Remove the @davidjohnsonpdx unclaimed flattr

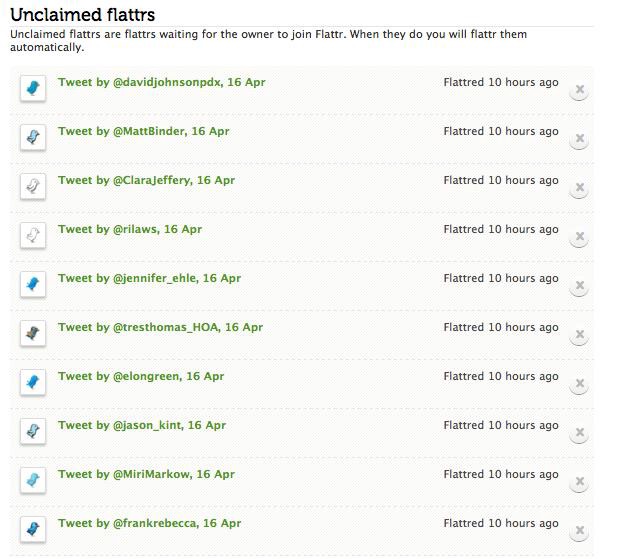pyautogui.click(x=579, y=90)
